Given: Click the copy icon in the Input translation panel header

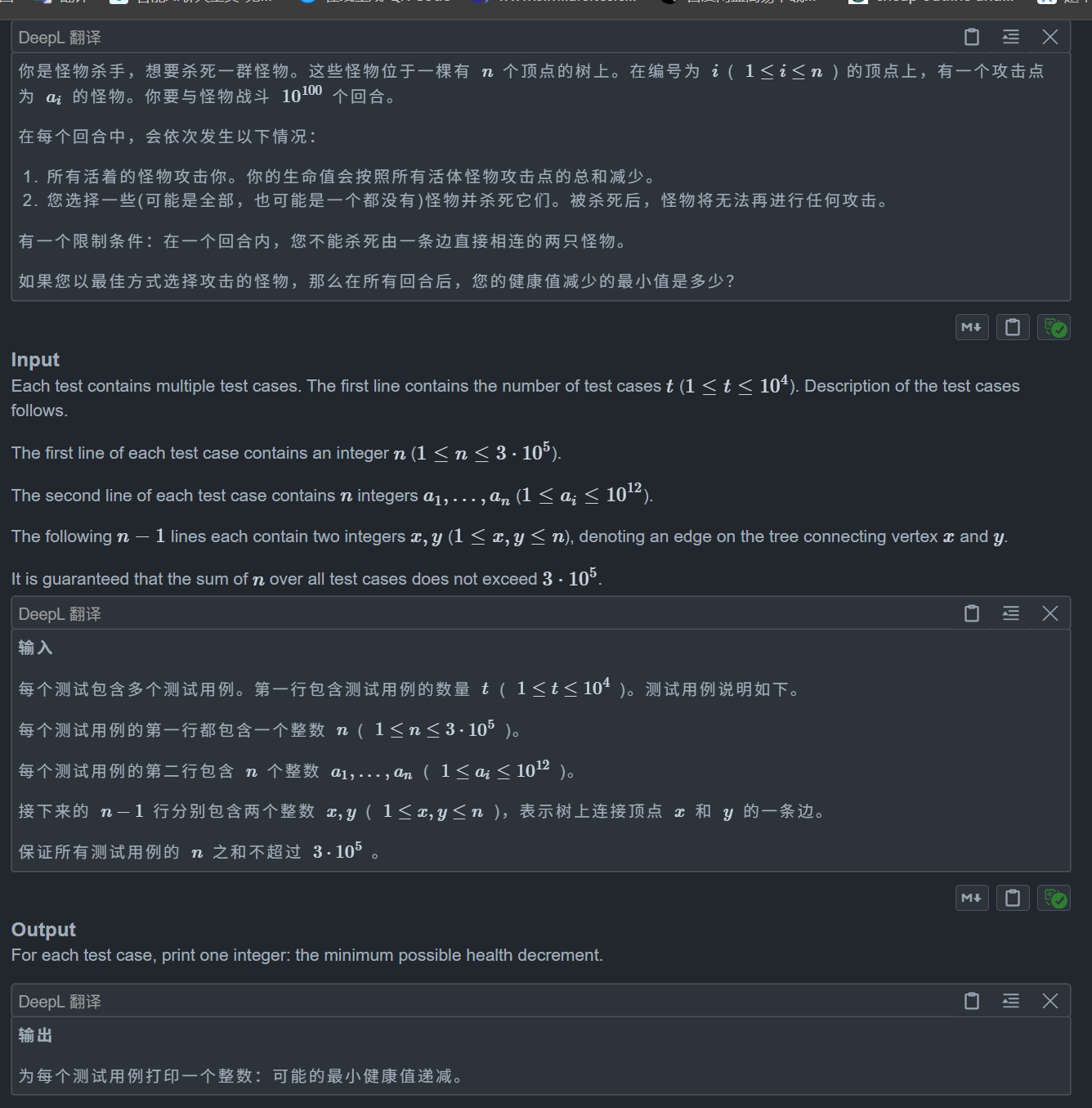Looking at the screenshot, I should 971,613.
